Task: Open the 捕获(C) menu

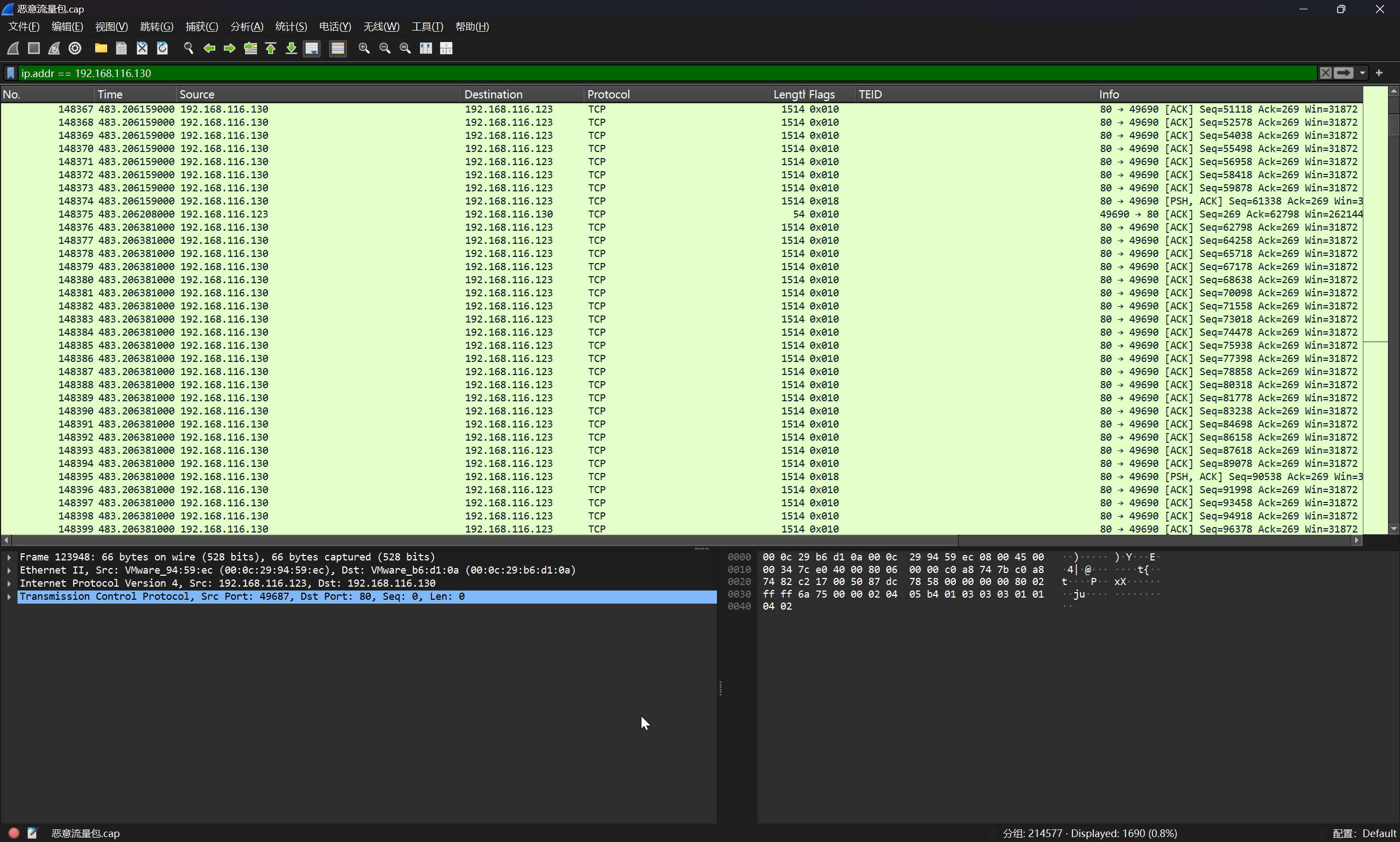Action: pos(201,27)
